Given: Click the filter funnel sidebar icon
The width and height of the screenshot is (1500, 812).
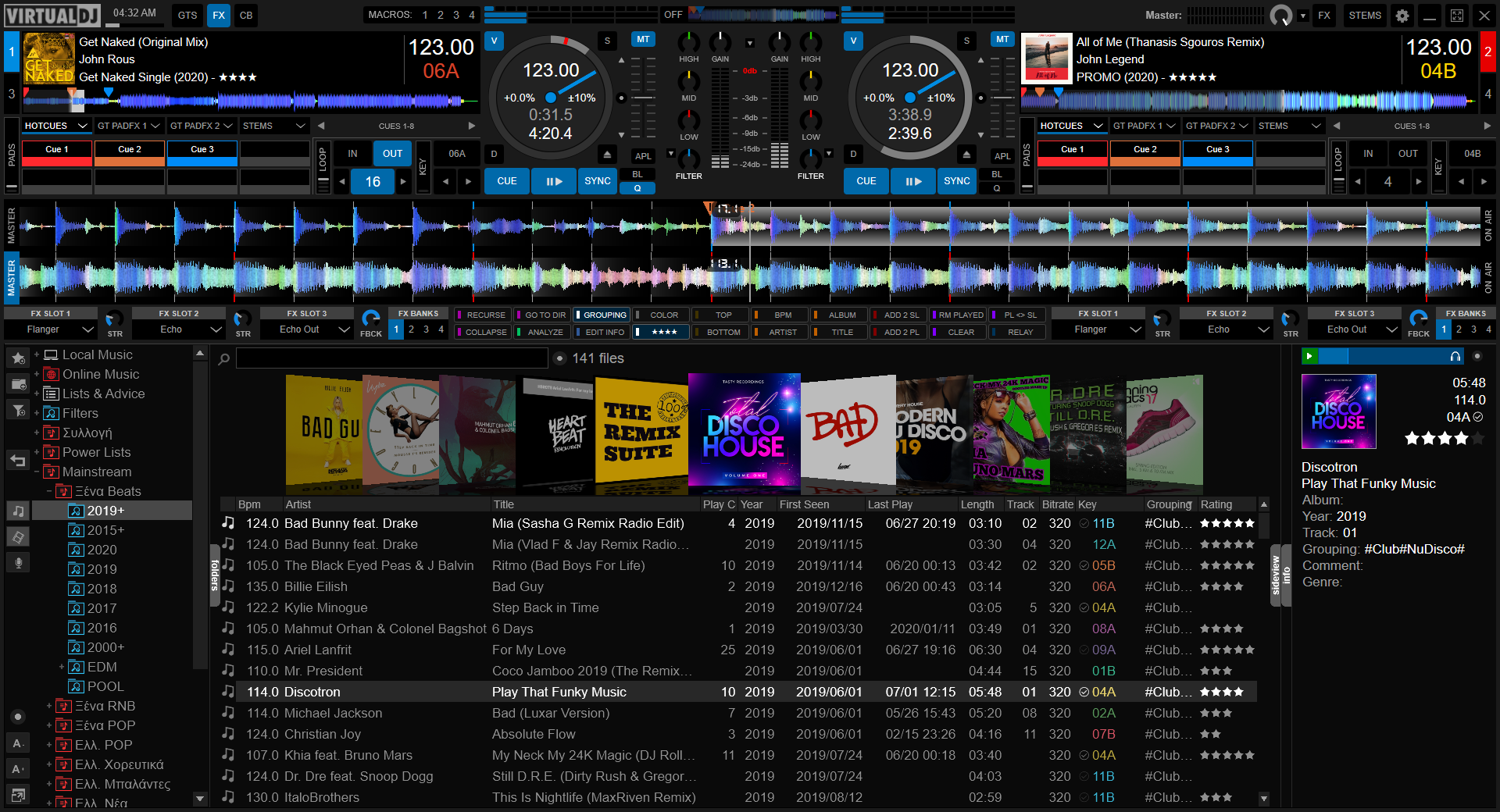Looking at the screenshot, I should tap(18, 410).
